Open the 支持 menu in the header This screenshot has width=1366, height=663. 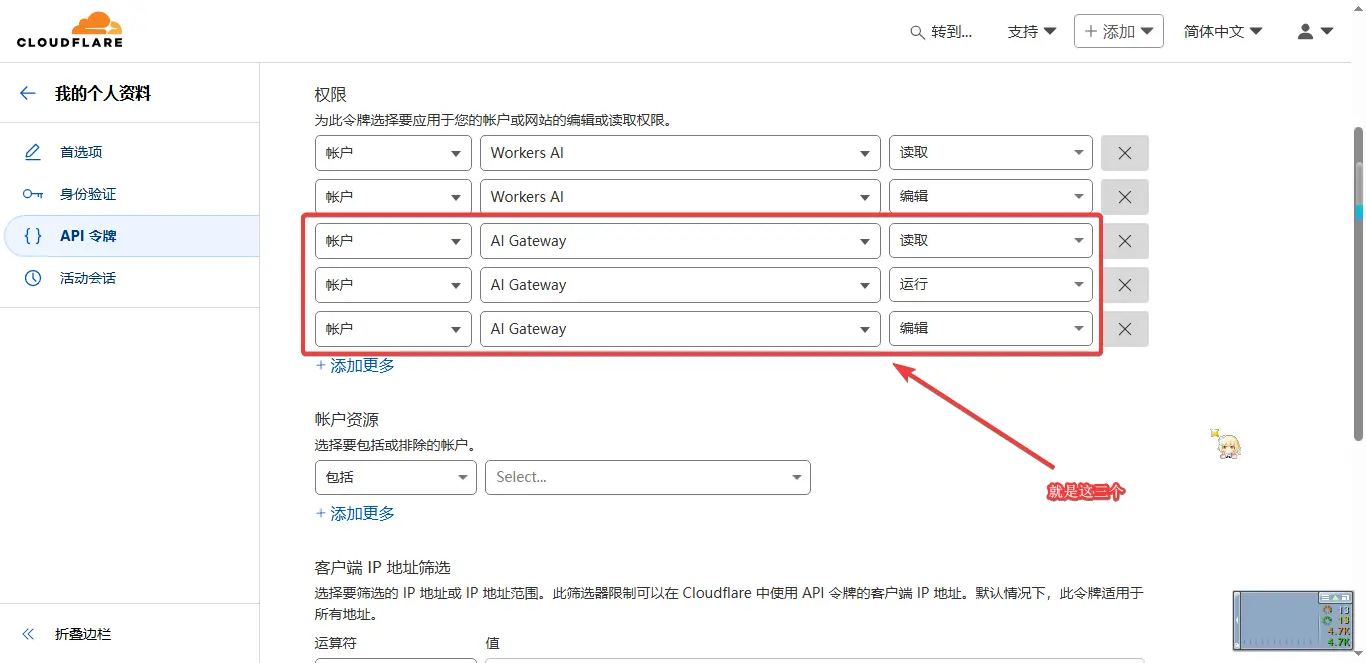coord(1032,32)
